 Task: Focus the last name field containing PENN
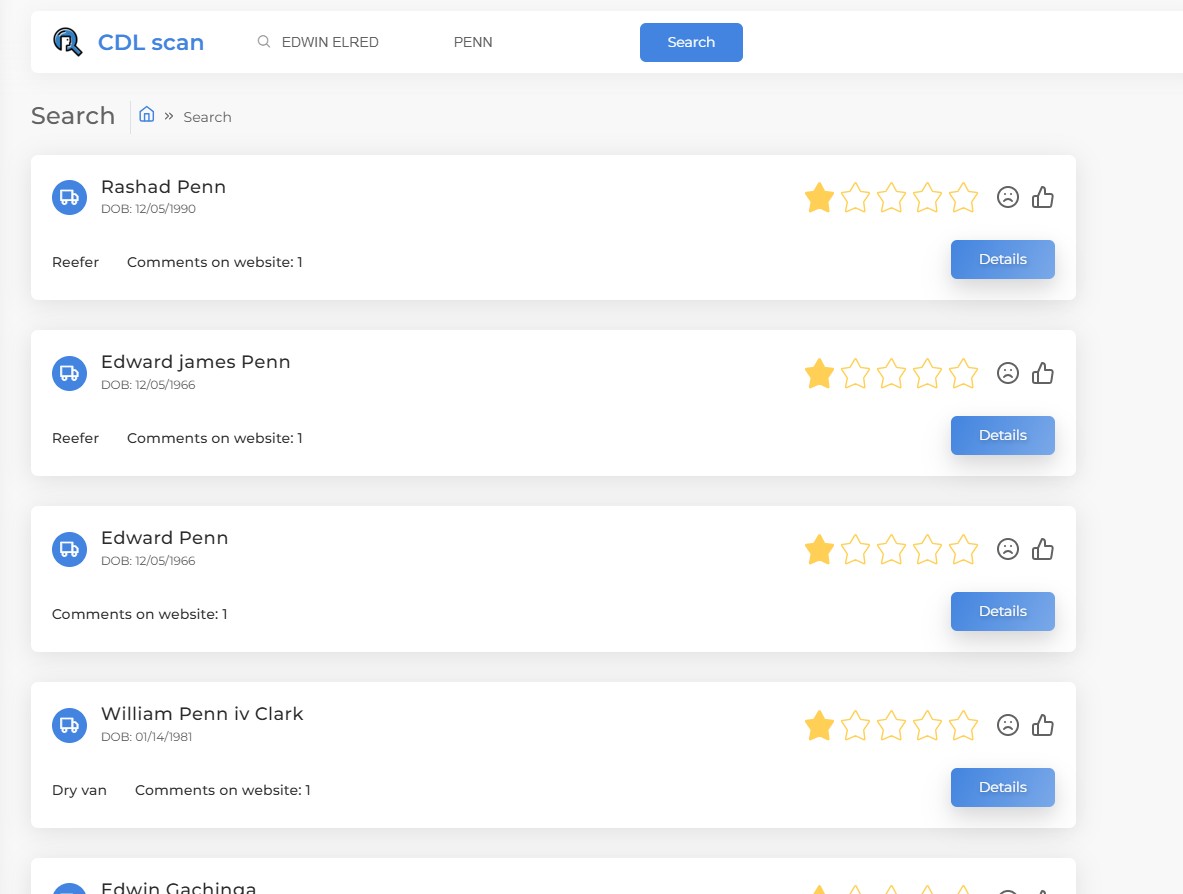tap(473, 42)
